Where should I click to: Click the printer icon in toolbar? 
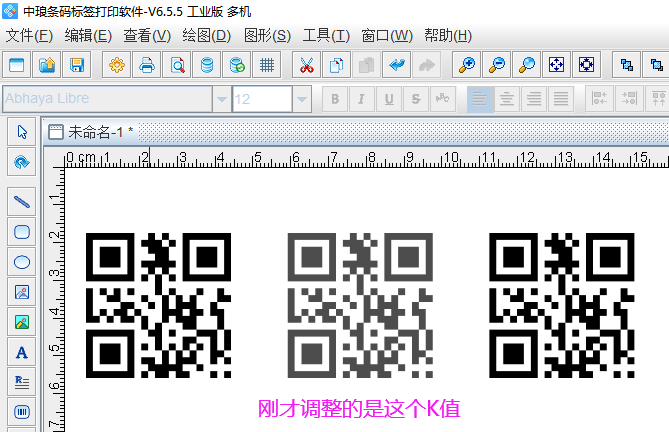tap(147, 66)
